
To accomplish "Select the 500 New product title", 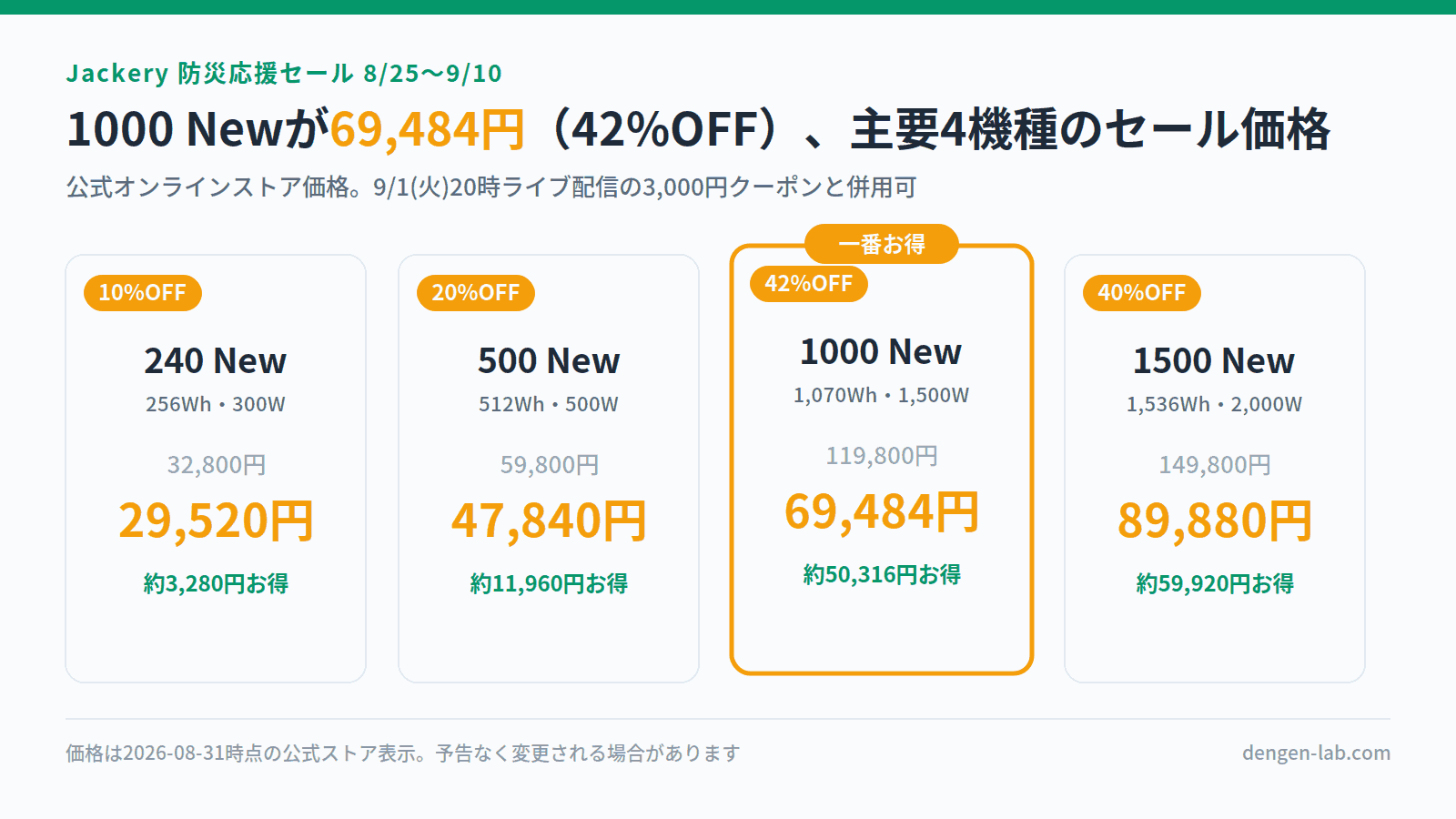I will 549,361.
